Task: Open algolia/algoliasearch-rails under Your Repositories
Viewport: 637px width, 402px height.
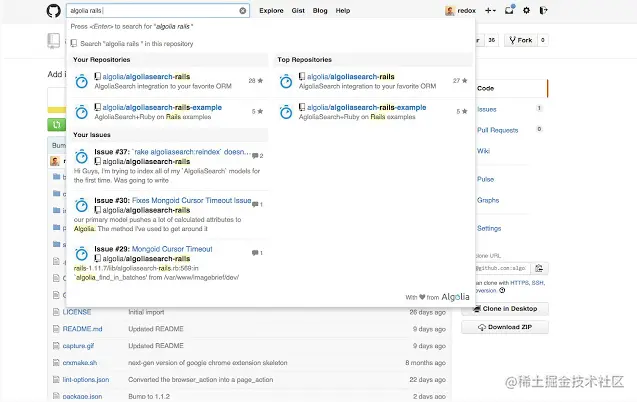Action: coord(146,76)
